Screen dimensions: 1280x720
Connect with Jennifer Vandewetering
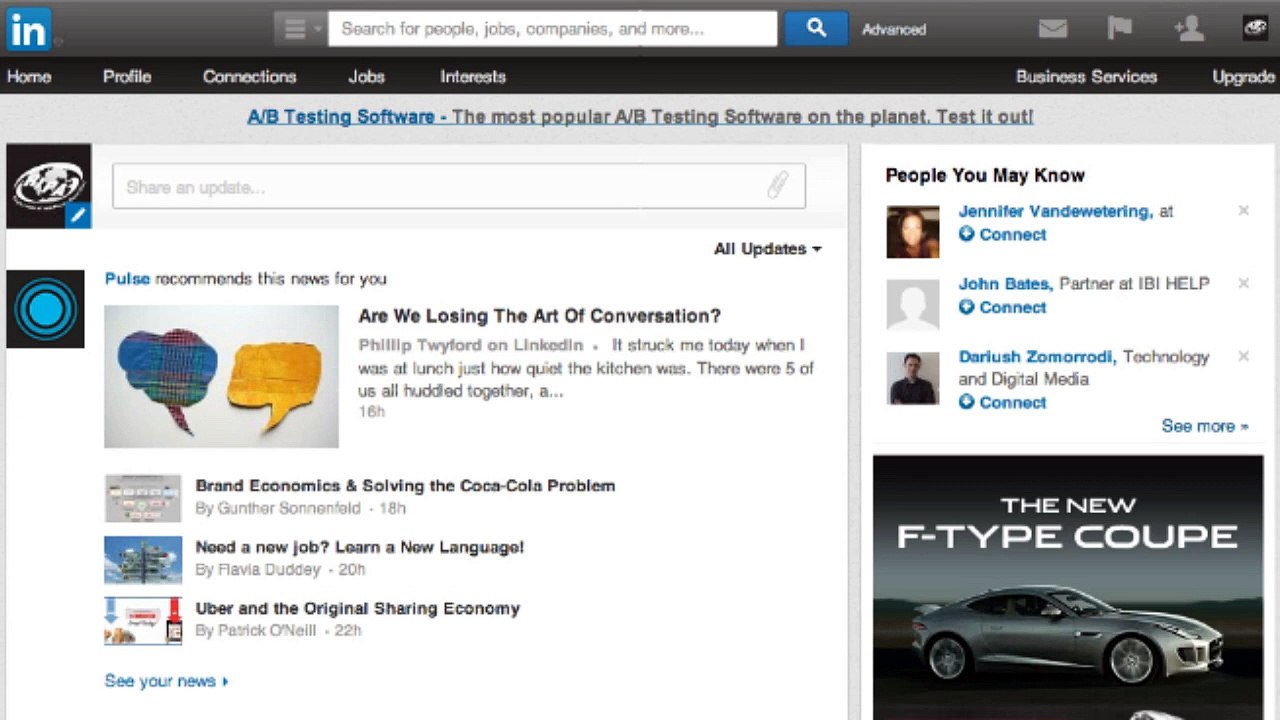(1003, 234)
